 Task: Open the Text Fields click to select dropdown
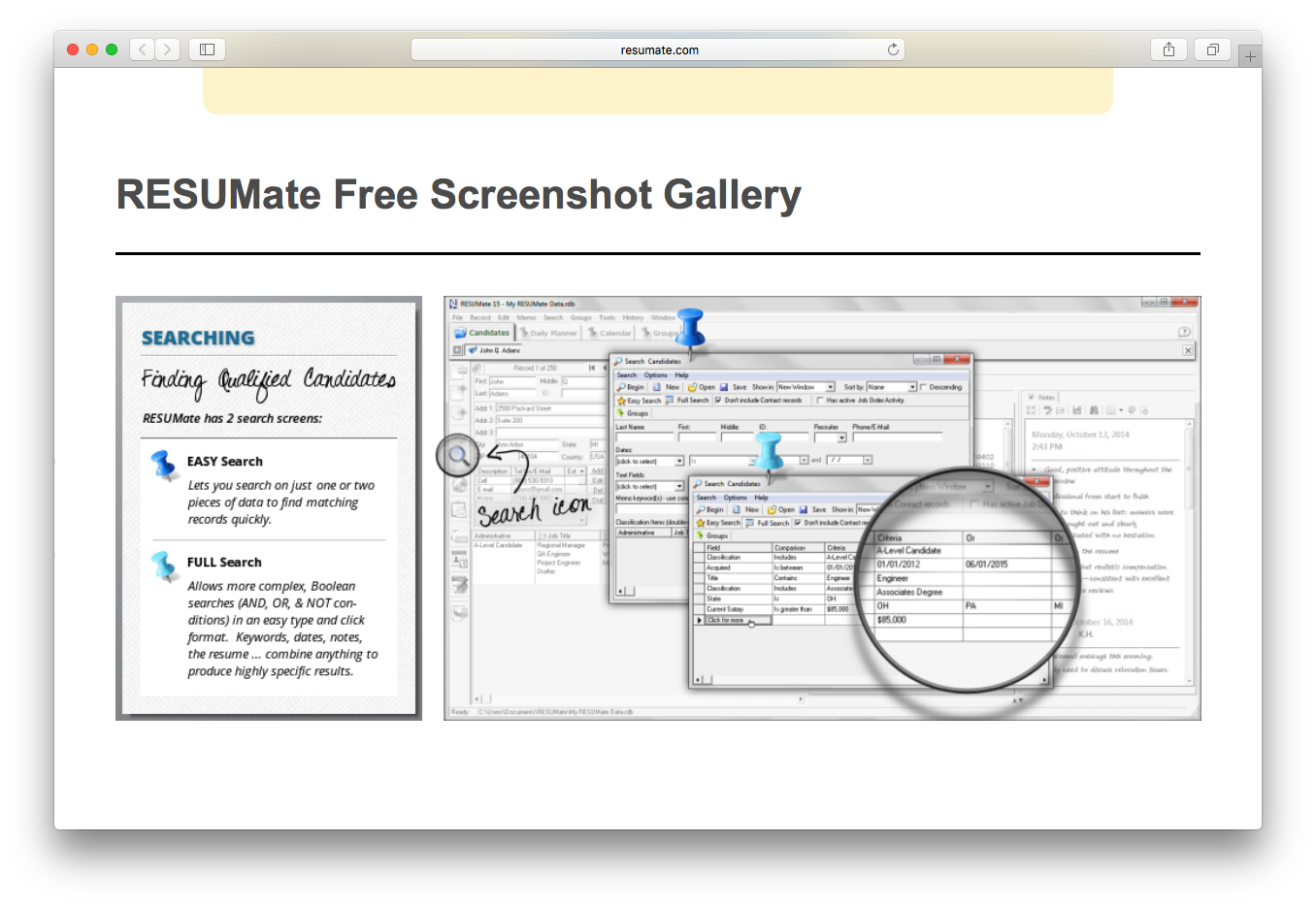coord(678,486)
